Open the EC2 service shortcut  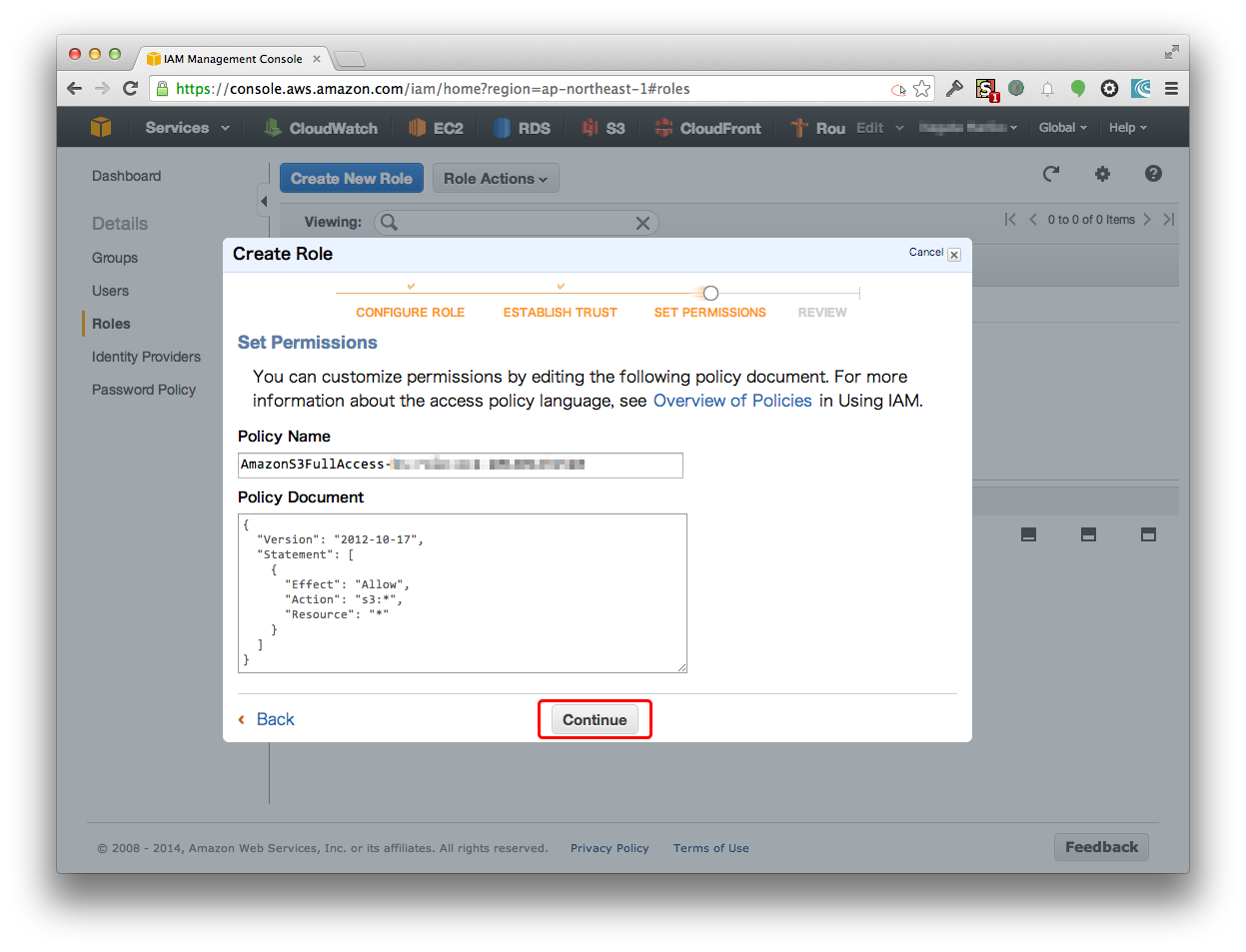coord(418,128)
